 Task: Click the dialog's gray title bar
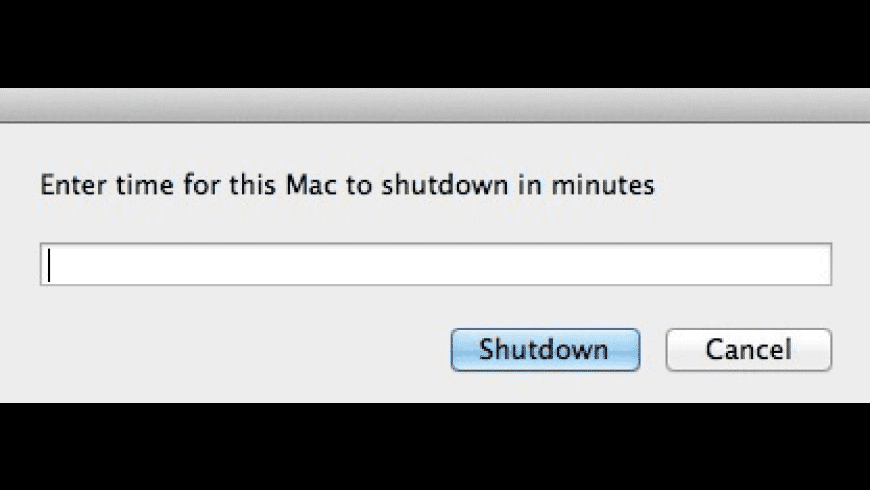pyautogui.click(x=435, y=105)
